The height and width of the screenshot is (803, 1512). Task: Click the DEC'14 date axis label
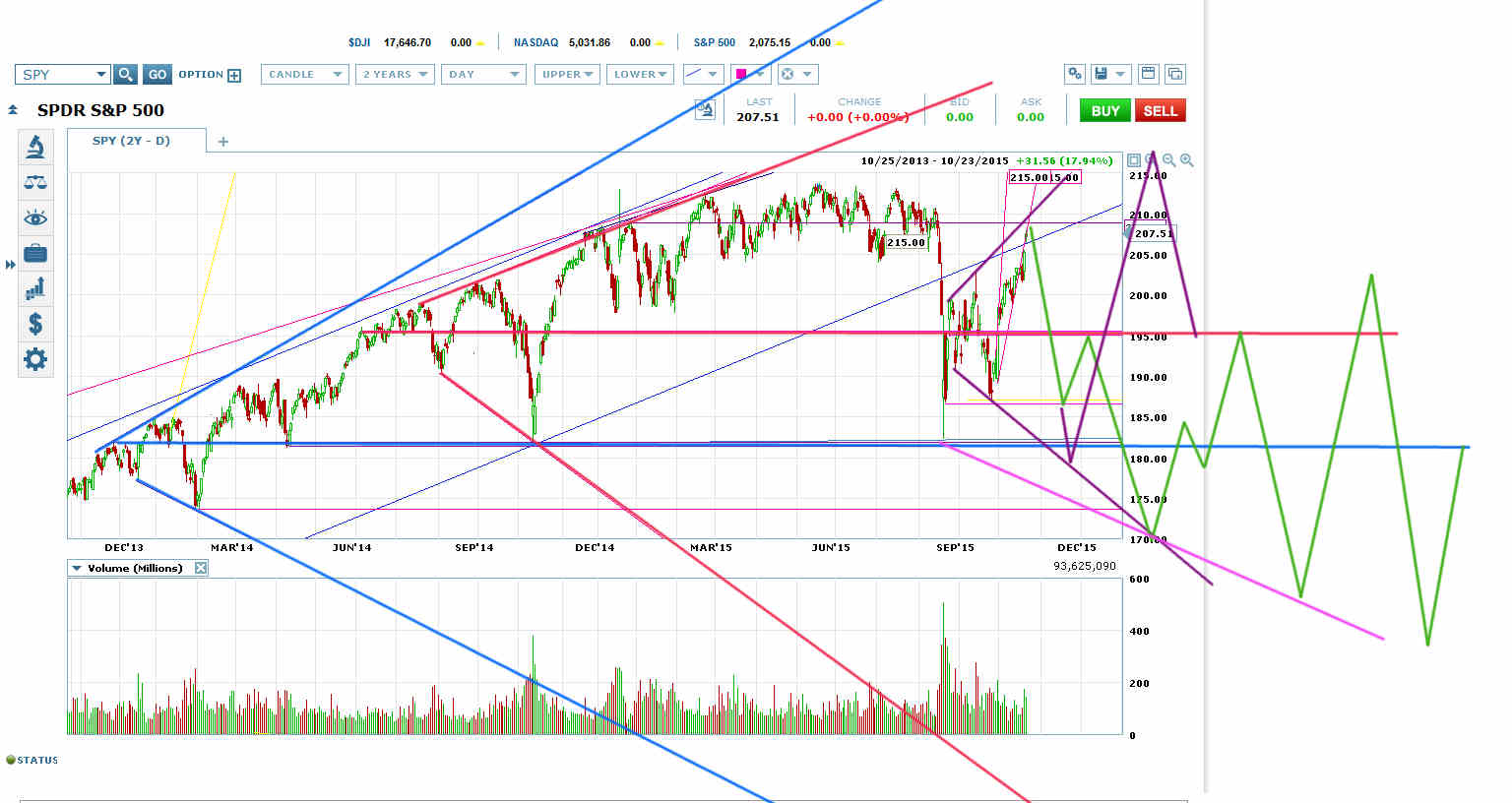click(x=595, y=547)
